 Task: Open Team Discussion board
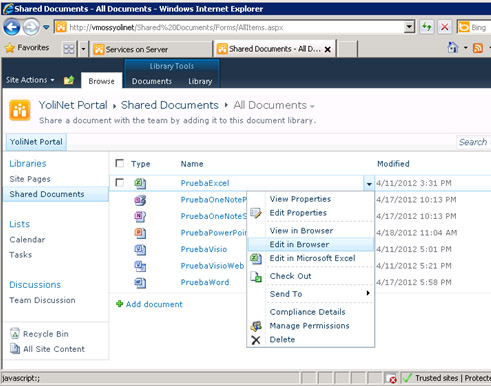click(x=42, y=300)
